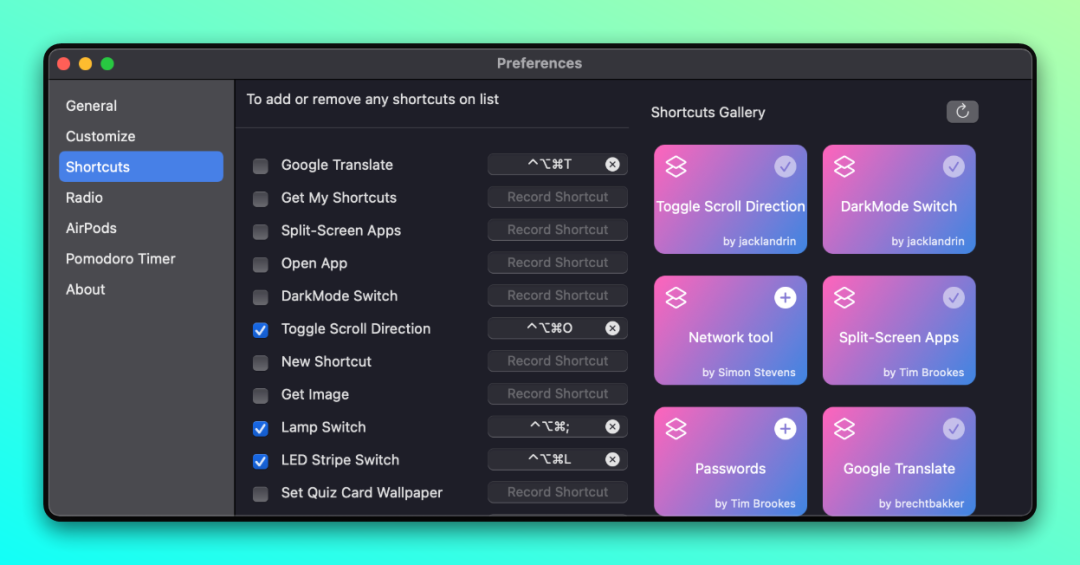Viewport: 1080px width, 565px height.
Task: Clear the Google Translate key shortcut
Action: click(x=612, y=164)
